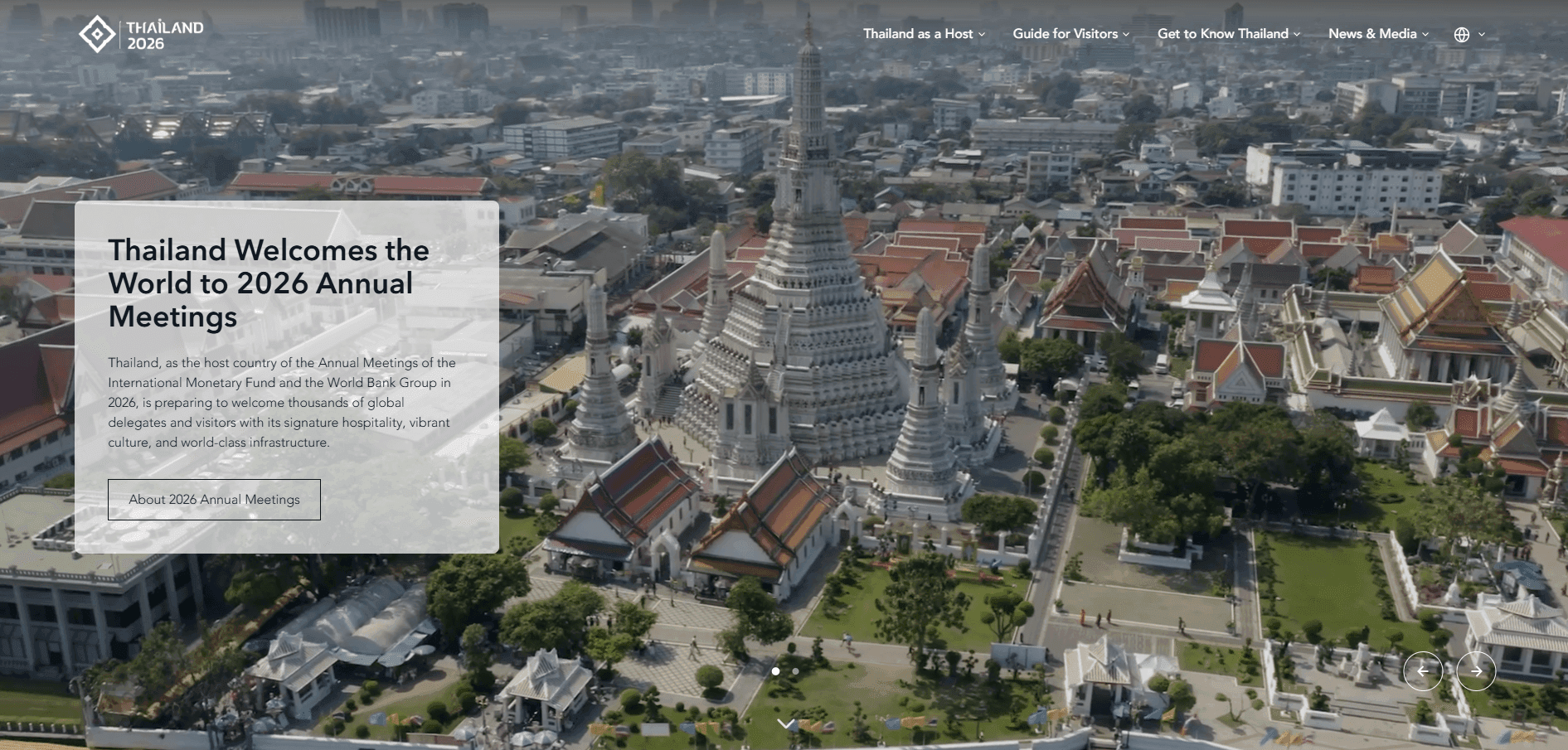Open the Guide for Visitors menu

1065,34
